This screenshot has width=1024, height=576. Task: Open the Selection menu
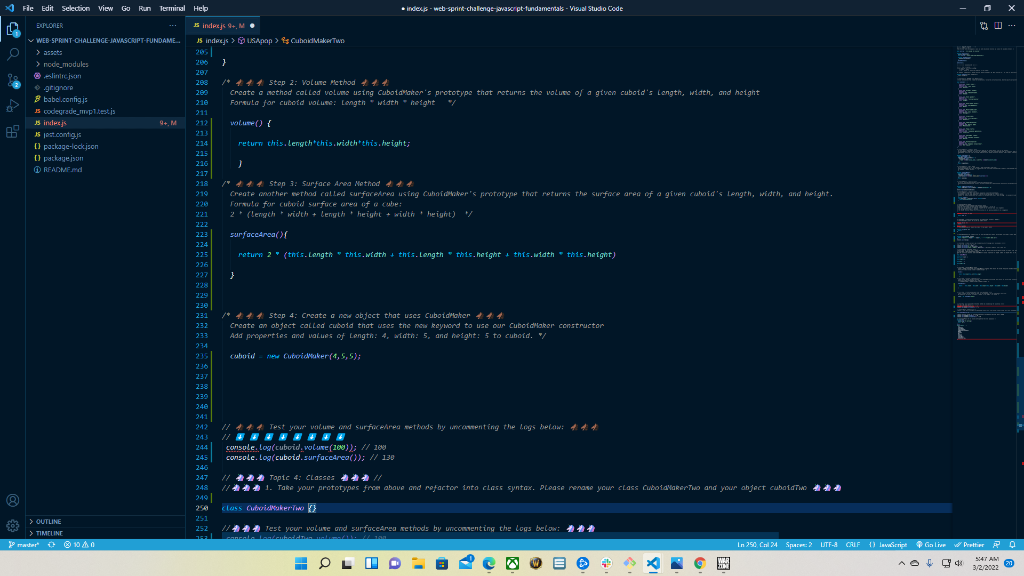(x=76, y=8)
